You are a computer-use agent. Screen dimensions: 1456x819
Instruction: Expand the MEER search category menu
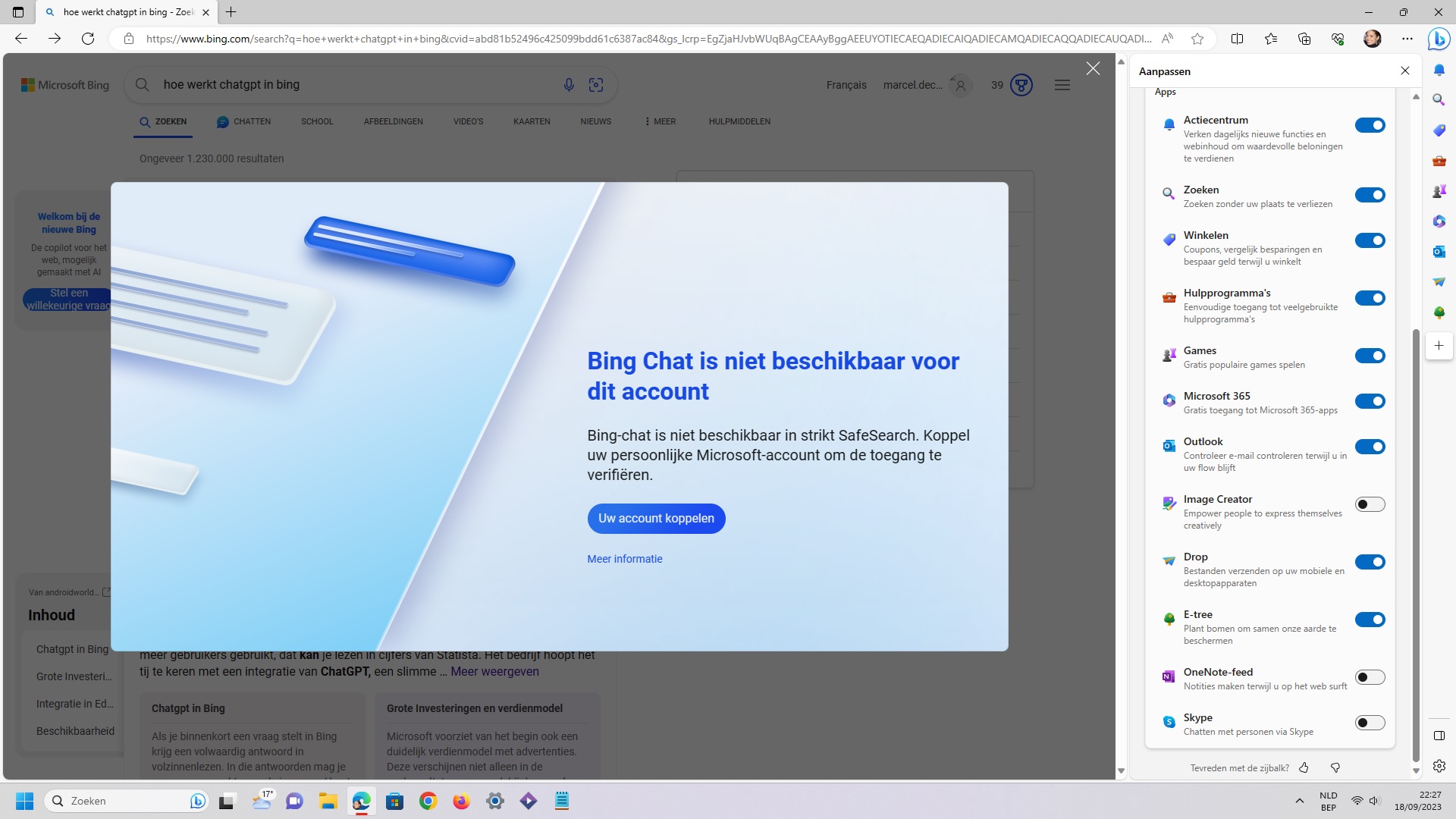point(660,121)
